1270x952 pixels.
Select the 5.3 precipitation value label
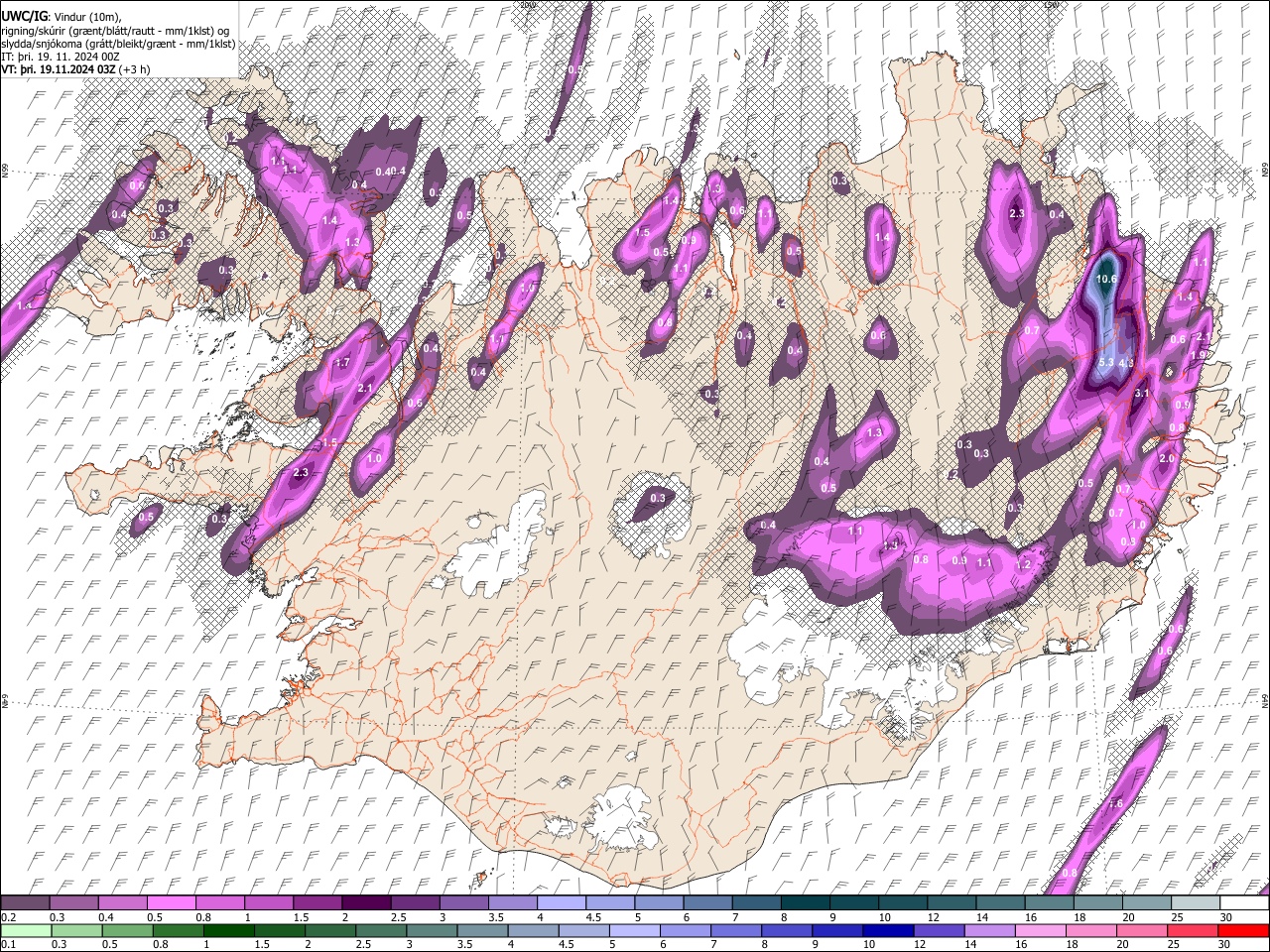(1107, 363)
